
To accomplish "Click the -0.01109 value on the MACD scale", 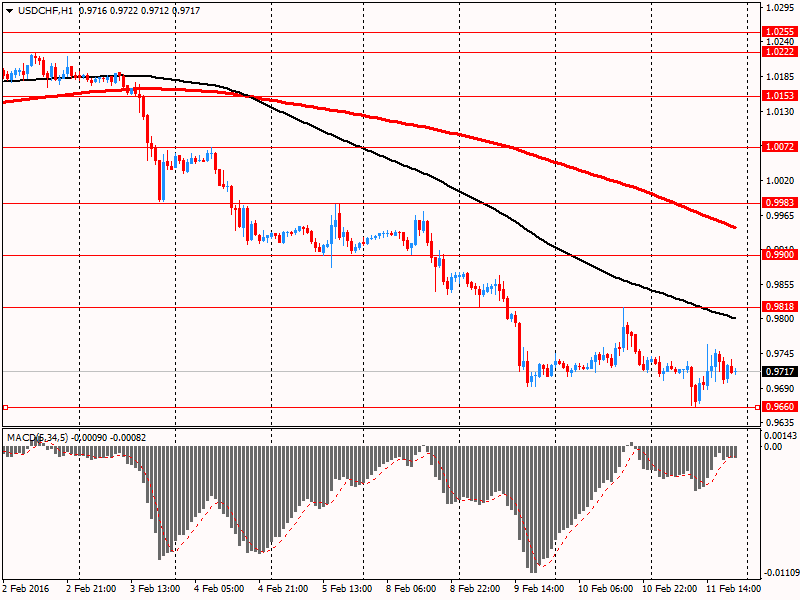I will tap(781, 572).
